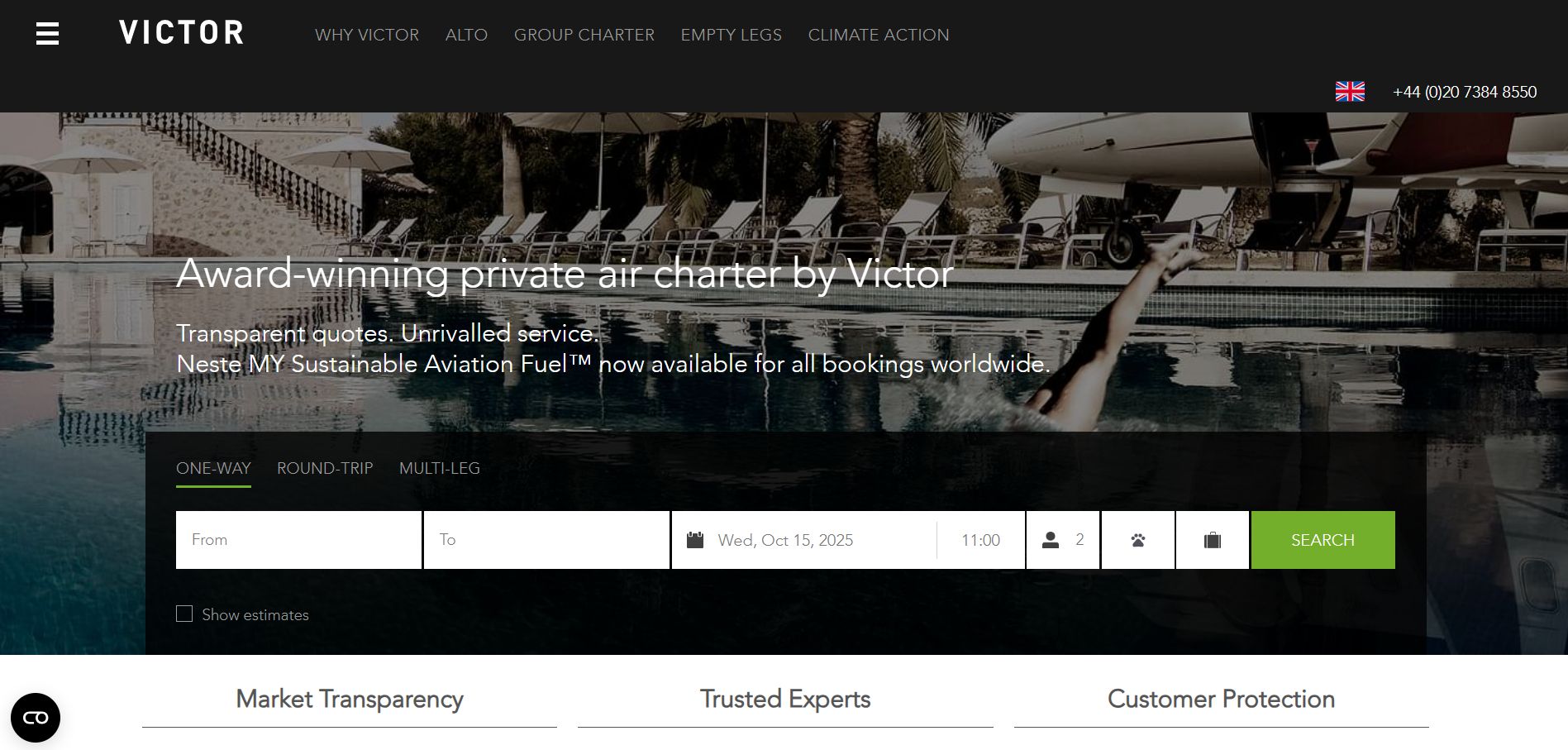Click the luggage suitcase icon
The height and width of the screenshot is (750, 1568).
coord(1213,540)
